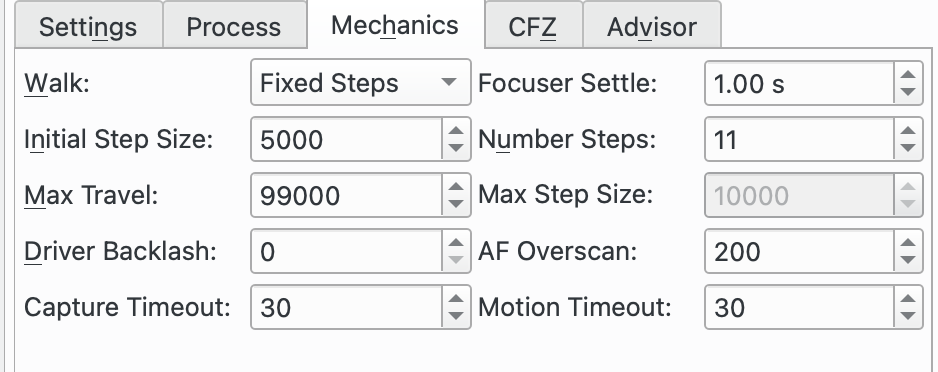The width and height of the screenshot is (938, 372).
Task: Increase Capture Timeout with up arrow
Action: (x=456, y=299)
